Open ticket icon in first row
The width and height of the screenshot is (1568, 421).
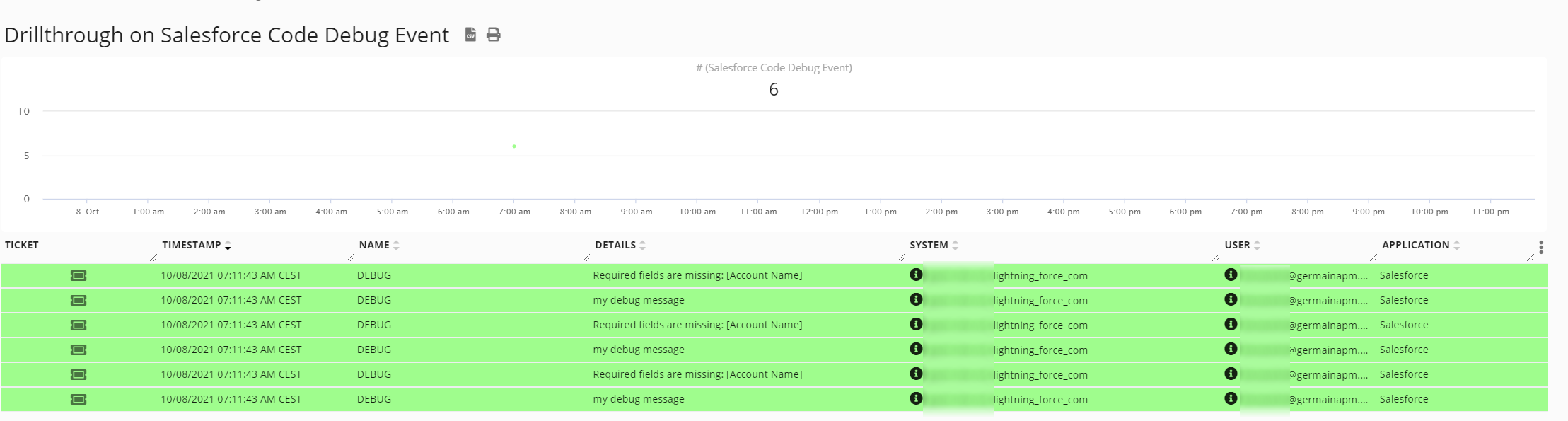[79, 275]
